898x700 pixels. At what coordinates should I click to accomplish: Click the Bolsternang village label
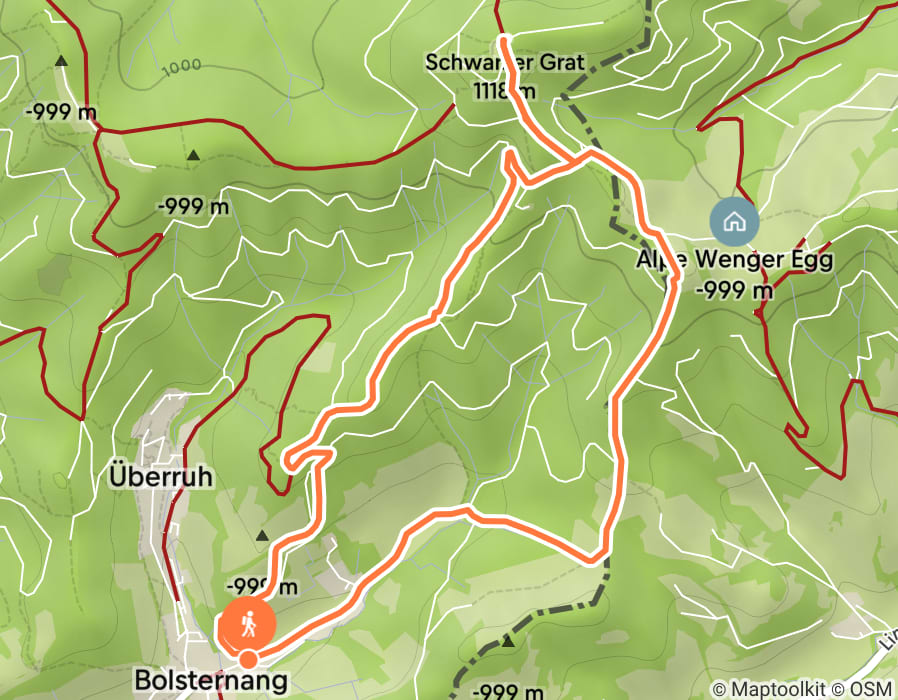coord(211,681)
